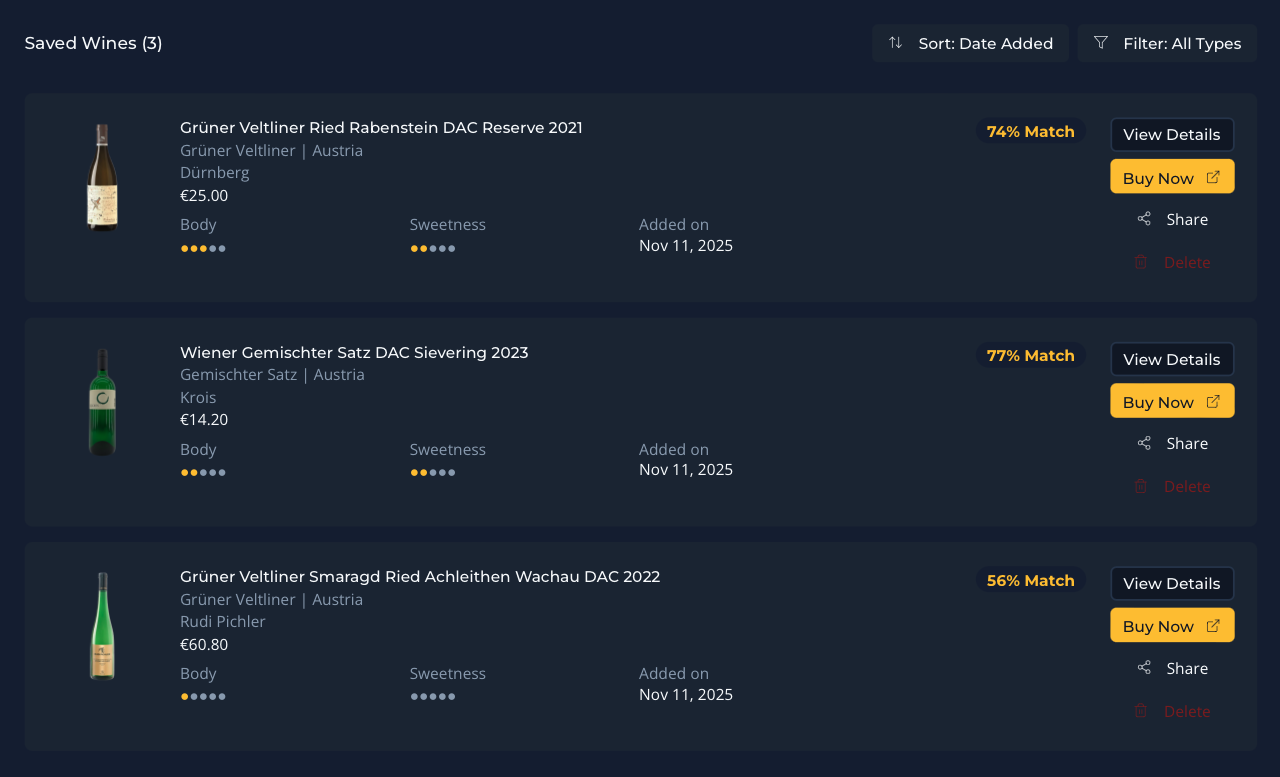Buy the Wiener Gemischter Satz Sievering now
The width and height of the screenshot is (1280, 777).
1172,401
